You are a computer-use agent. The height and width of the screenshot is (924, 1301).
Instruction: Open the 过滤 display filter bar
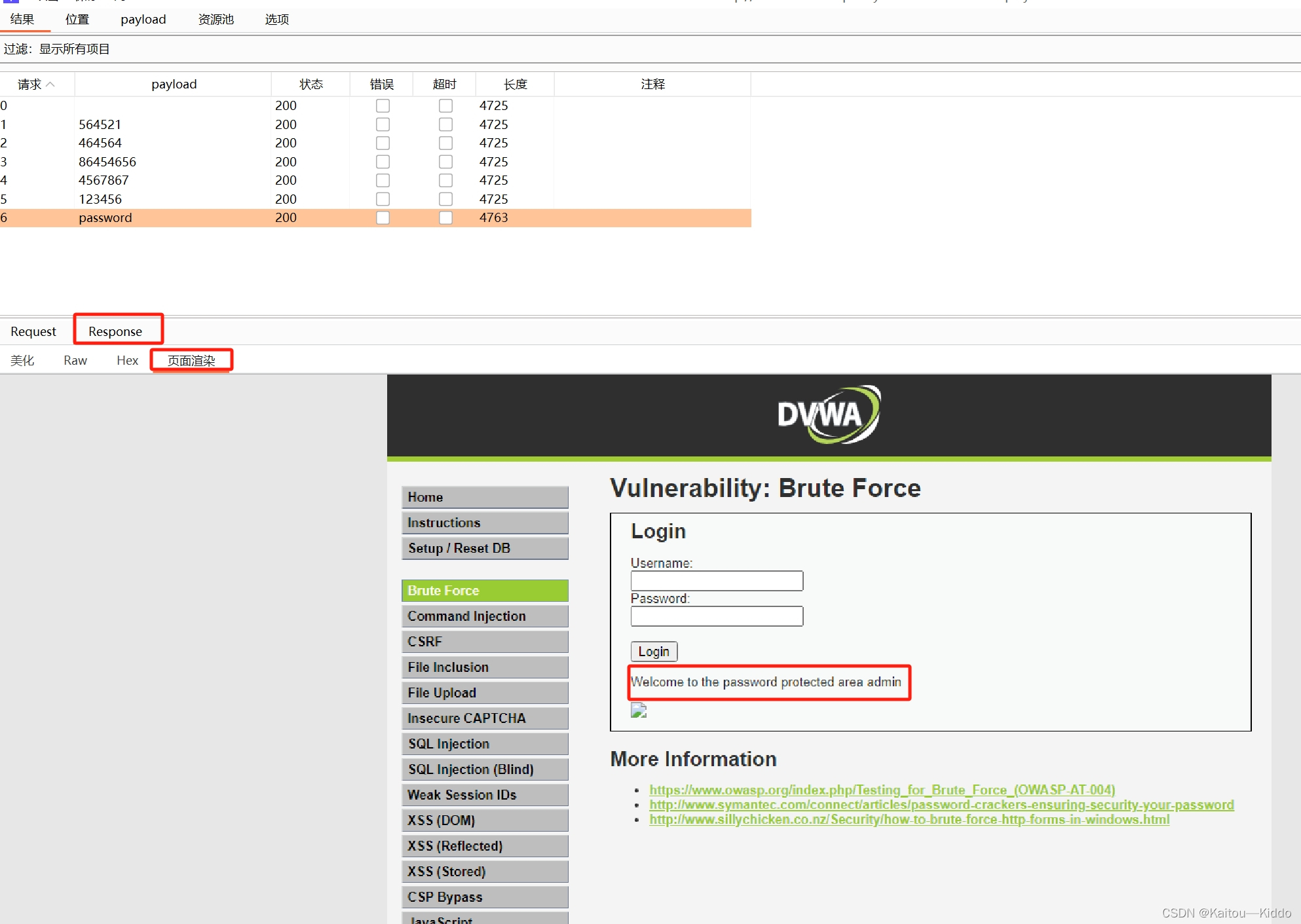point(57,49)
